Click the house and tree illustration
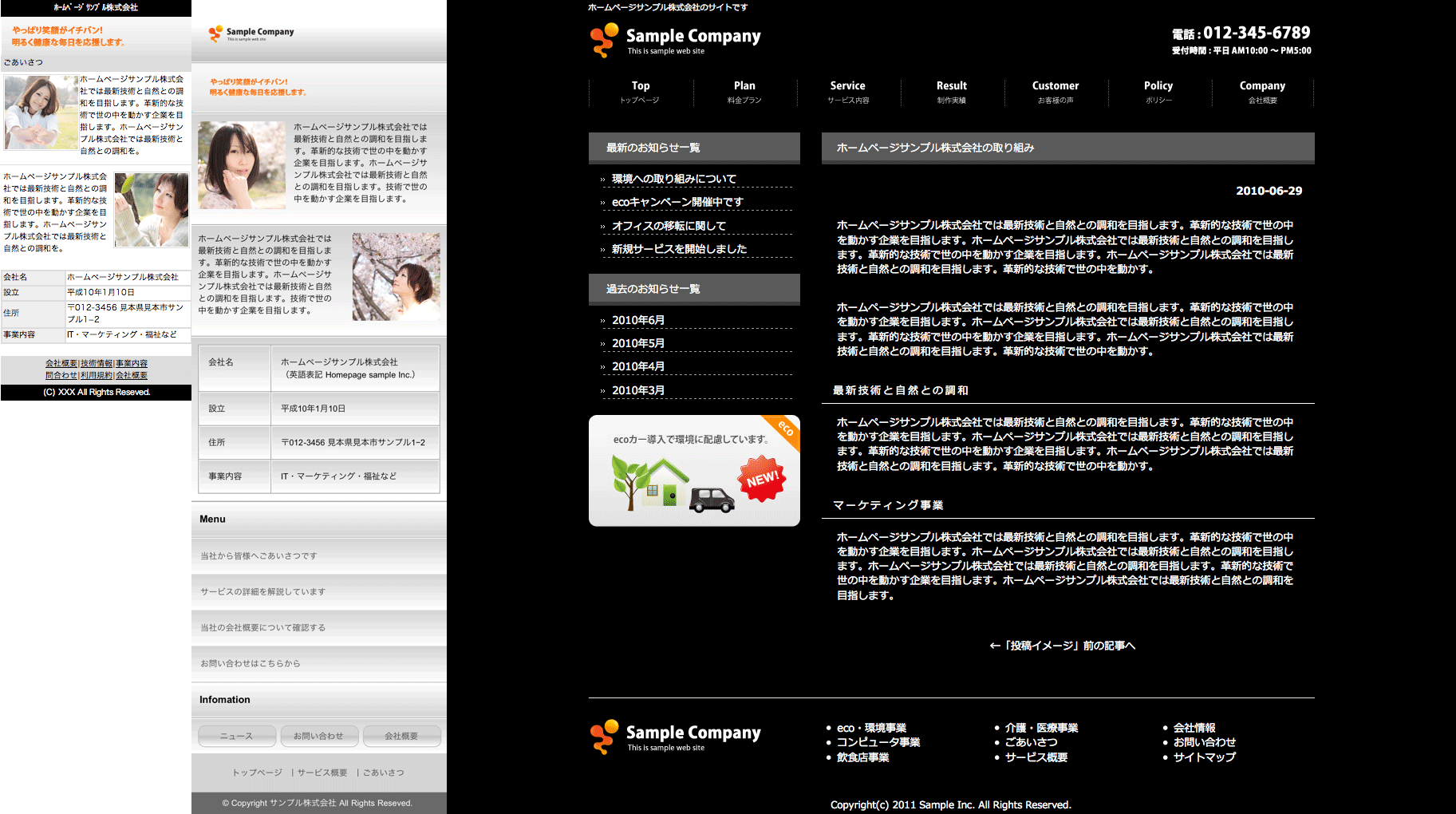Image resolution: width=1456 pixels, height=814 pixels. coord(649,482)
